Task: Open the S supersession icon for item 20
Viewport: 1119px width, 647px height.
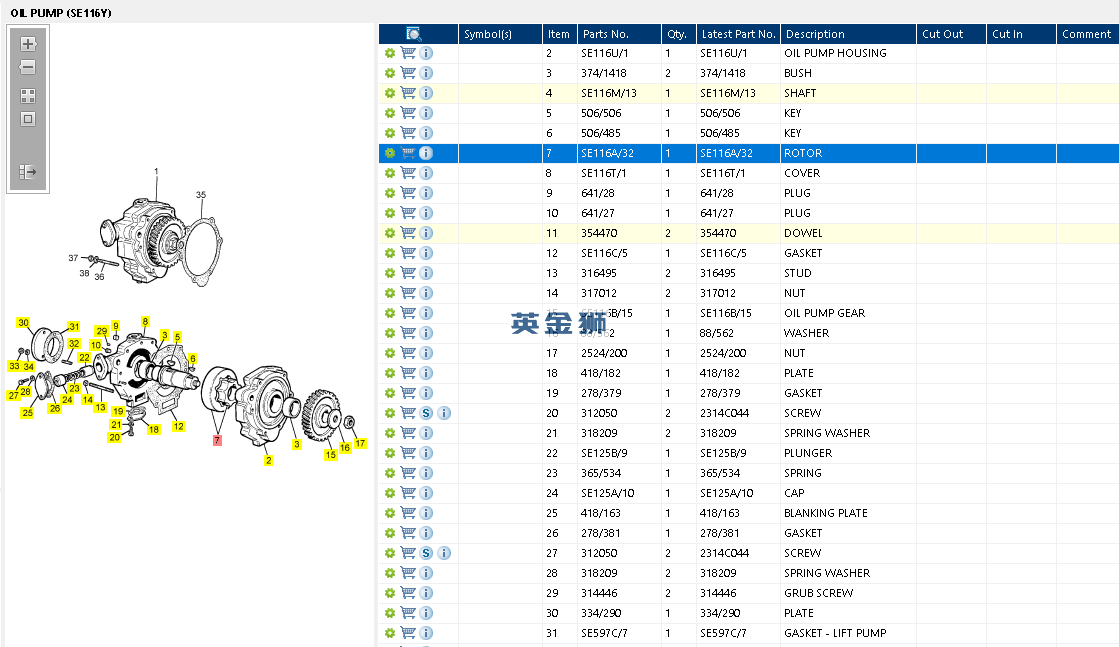Action: point(426,413)
